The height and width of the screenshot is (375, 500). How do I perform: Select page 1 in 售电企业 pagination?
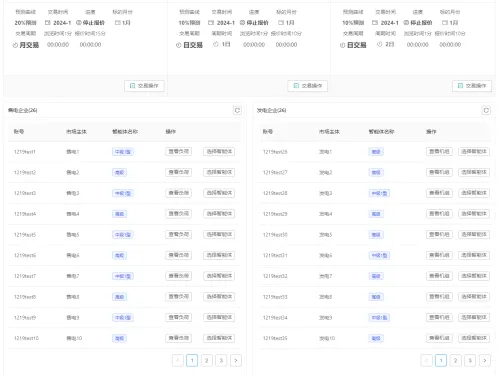coord(192,360)
